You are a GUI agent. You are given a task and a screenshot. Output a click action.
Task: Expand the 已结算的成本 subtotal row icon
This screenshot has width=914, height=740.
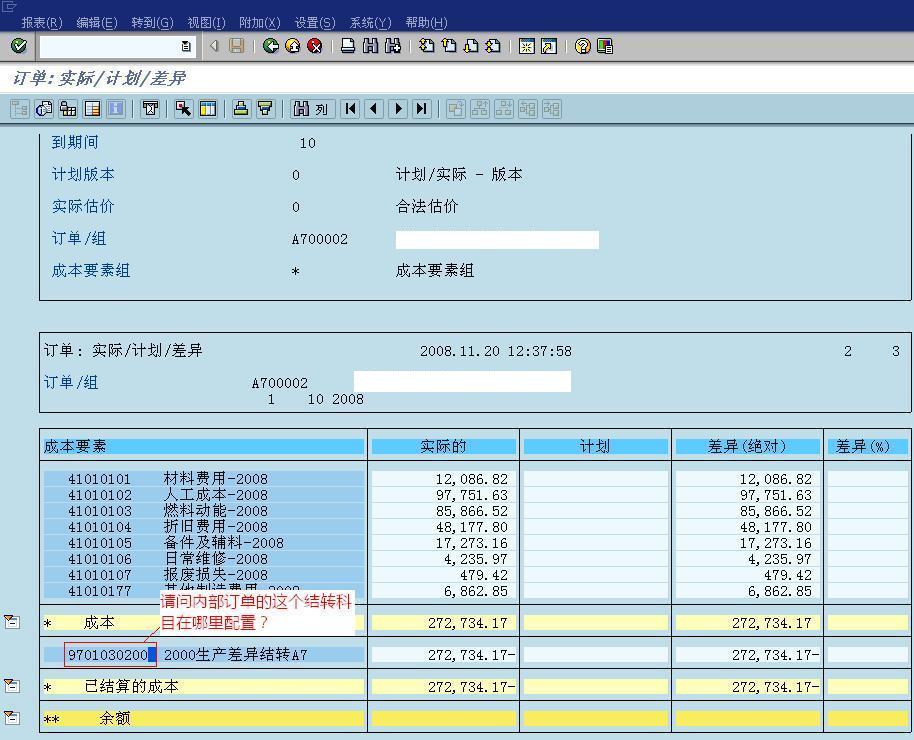click(x=12, y=686)
